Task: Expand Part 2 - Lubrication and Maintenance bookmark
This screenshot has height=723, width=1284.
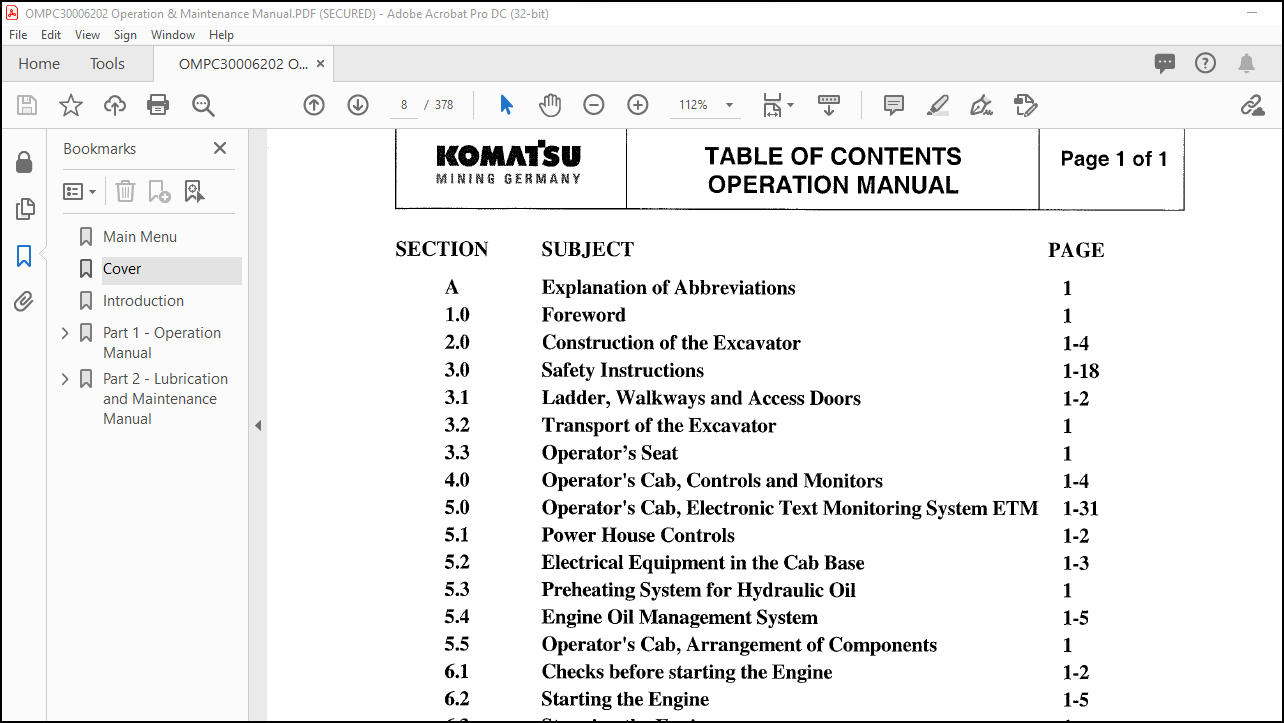Action: [66, 379]
